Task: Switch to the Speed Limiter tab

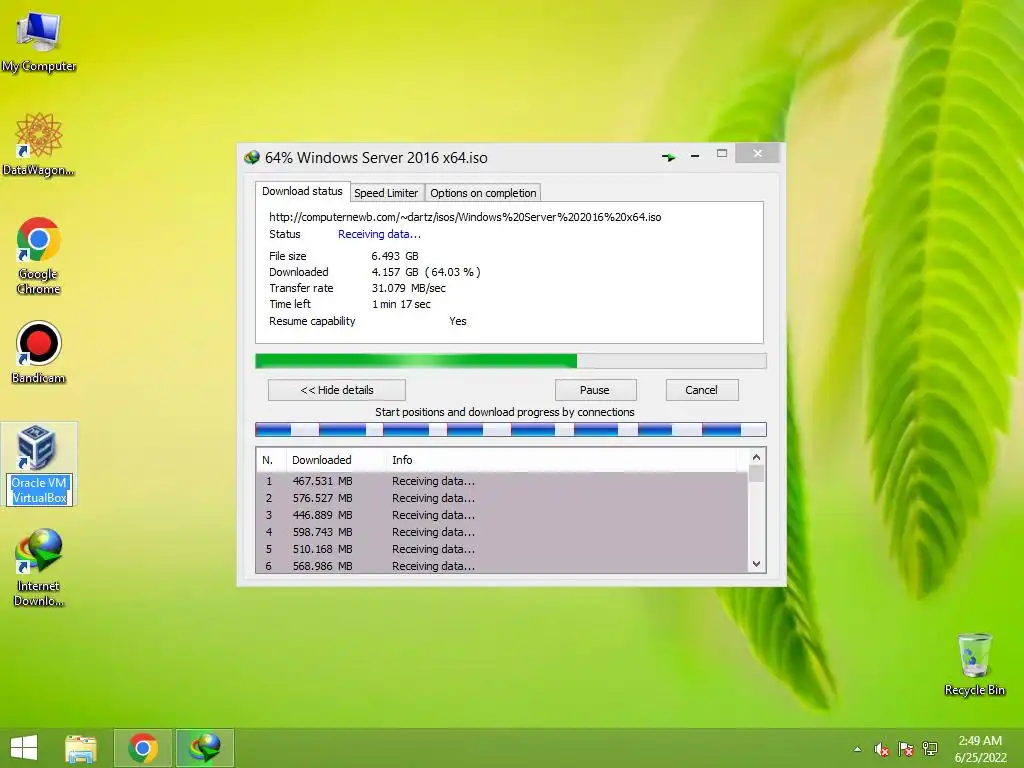Action: (386, 193)
